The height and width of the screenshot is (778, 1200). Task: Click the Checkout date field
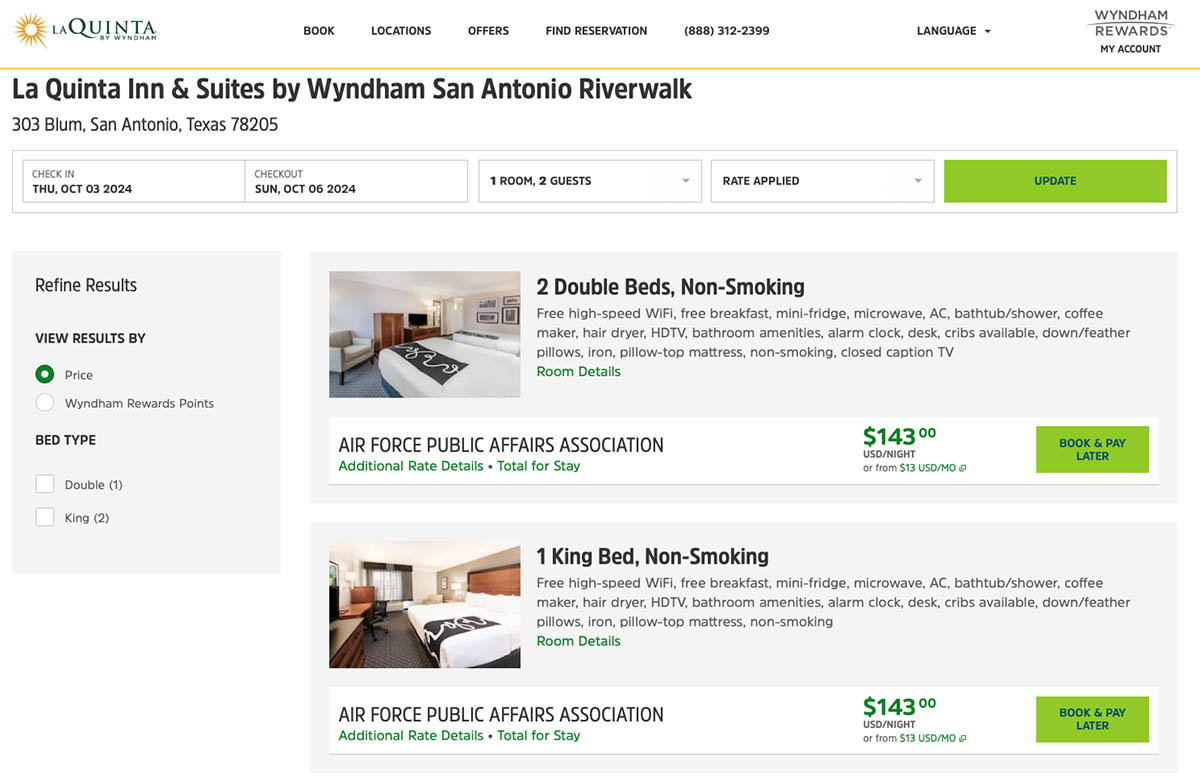point(356,181)
